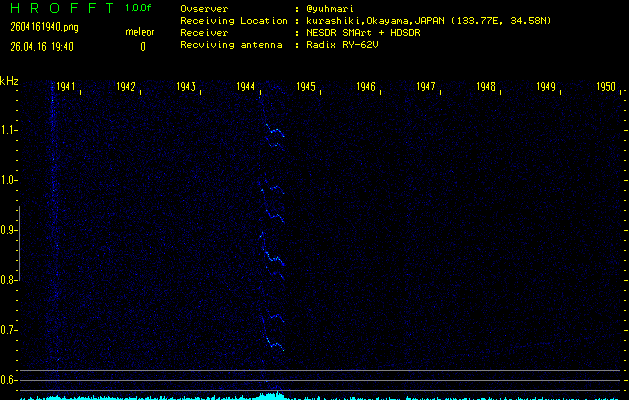This screenshot has height=400, width=629.
Task: Click the cyan signal level peak at bottom
Action: click(x=268, y=396)
